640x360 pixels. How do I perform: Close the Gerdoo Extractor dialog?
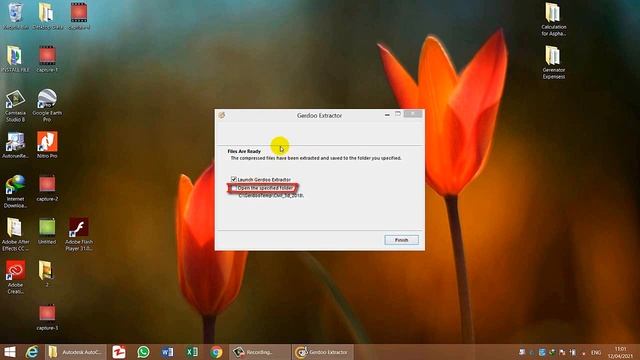(413, 114)
